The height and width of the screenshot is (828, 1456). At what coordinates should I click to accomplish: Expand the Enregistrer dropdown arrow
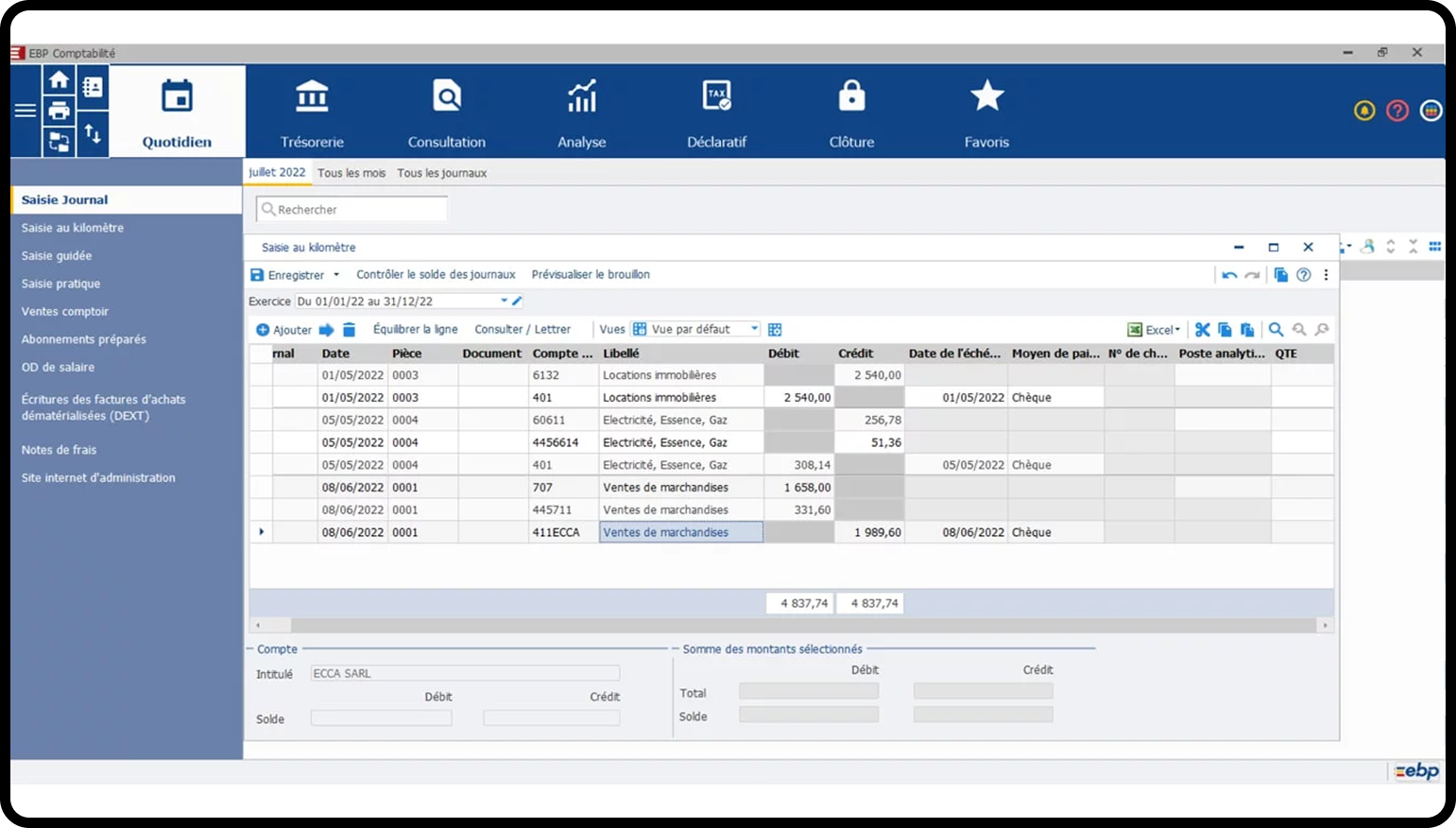336,275
